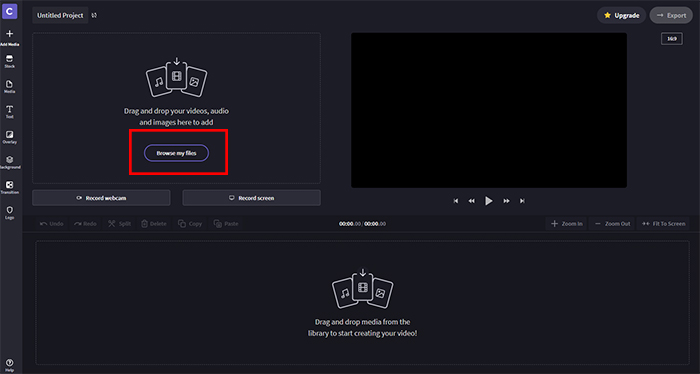Click Zoom In on the timeline
This screenshot has height=374, width=700.
coord(567,224)
